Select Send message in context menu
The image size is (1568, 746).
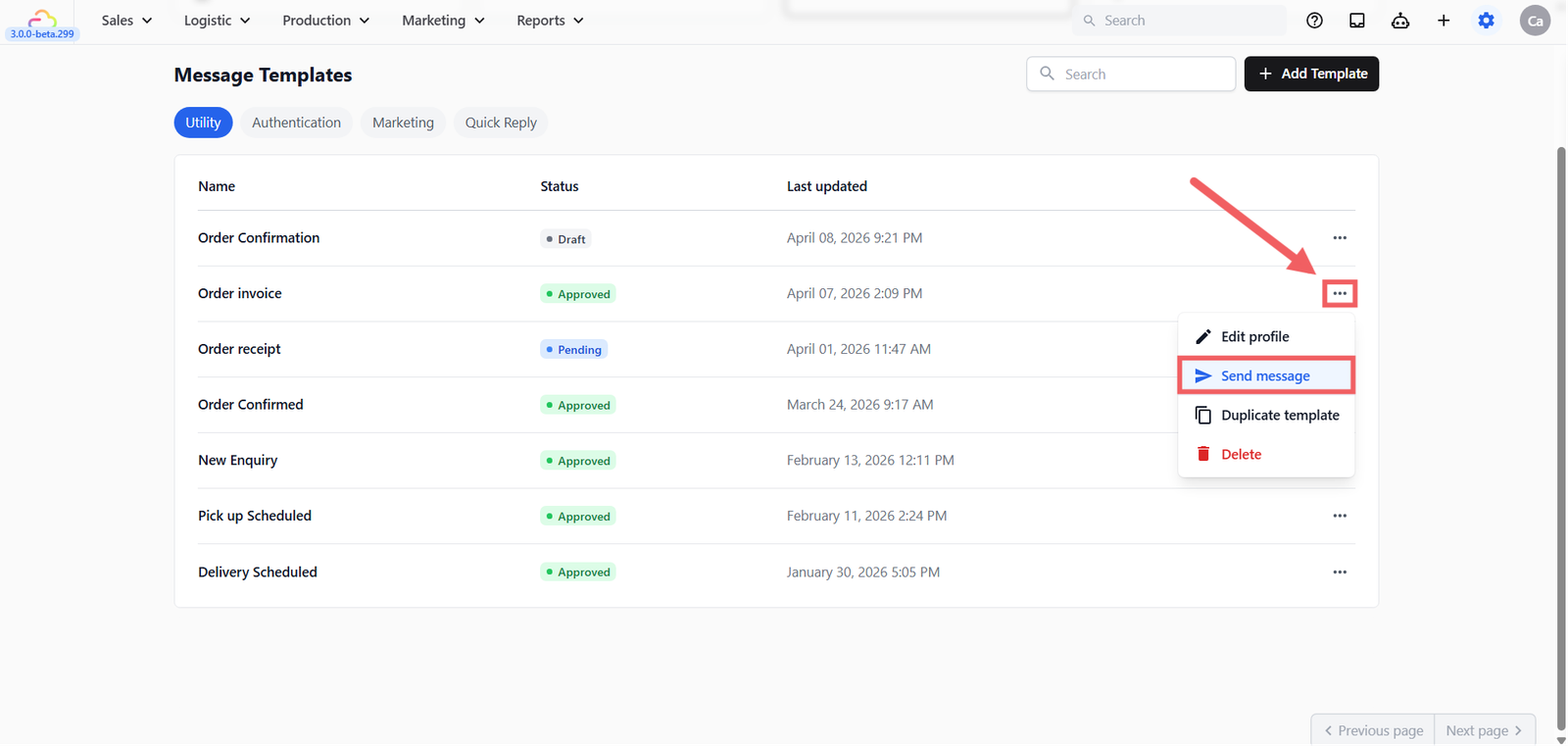[1266, 376]
